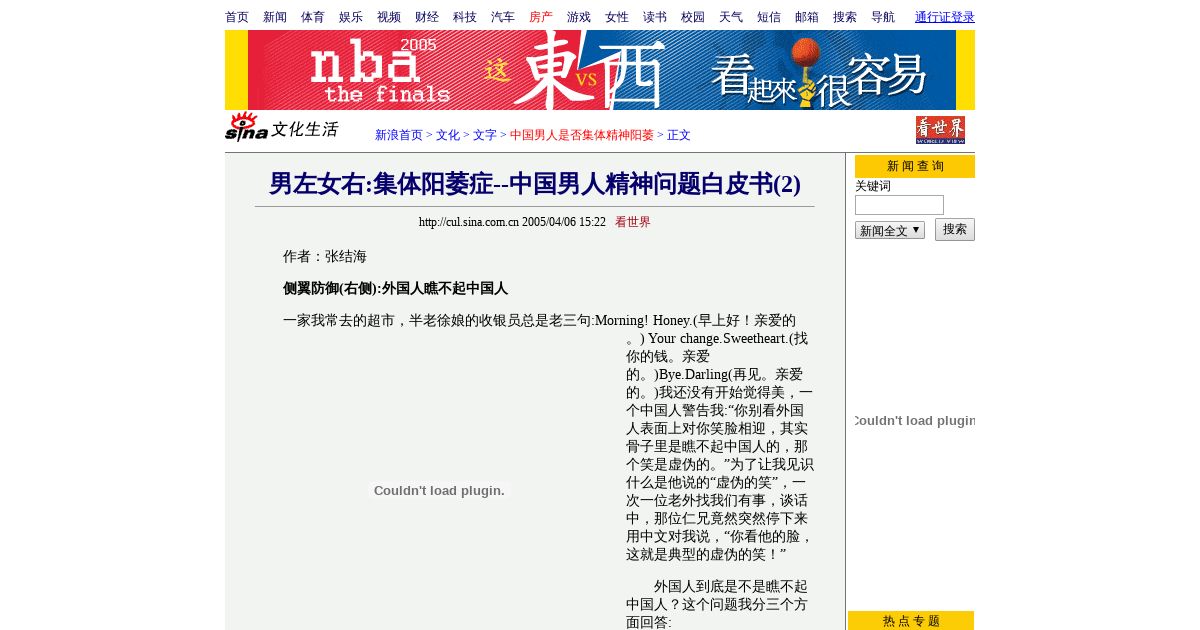Image resolution: width=1200 pixels, height=630 pixels.
Task: Click the 通行证登录 login link
Action: click(945, 17)
